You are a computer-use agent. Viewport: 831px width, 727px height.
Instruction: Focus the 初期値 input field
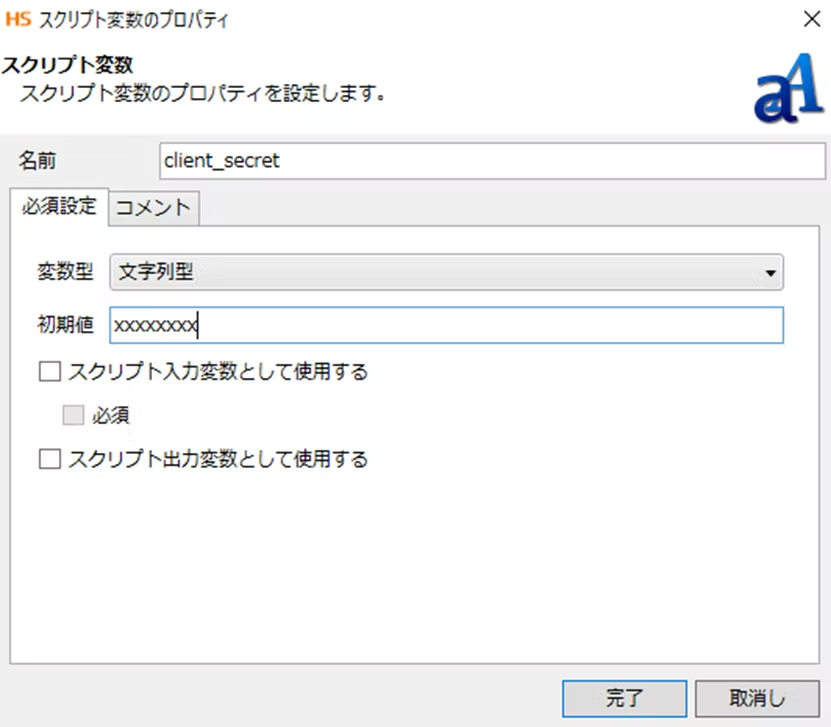click(x=445, y=325)
